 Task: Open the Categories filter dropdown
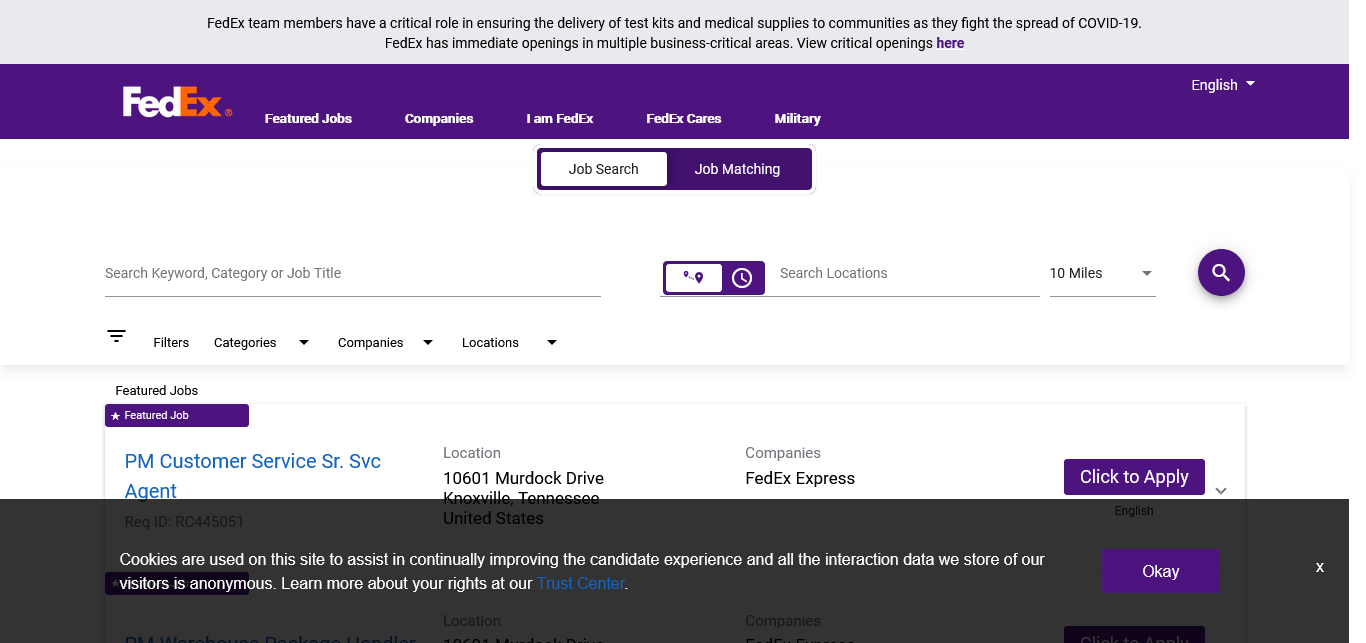[261, 342]
